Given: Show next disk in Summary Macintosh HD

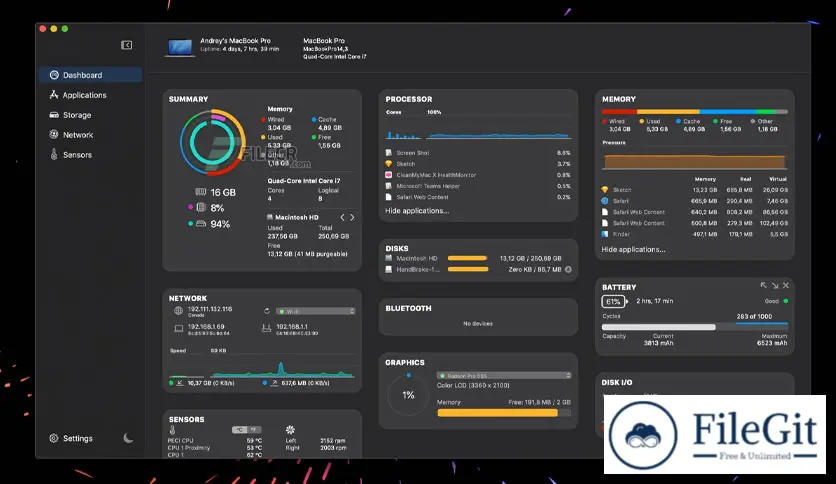Looking at the screenshot, I should [x=352, y=217].
